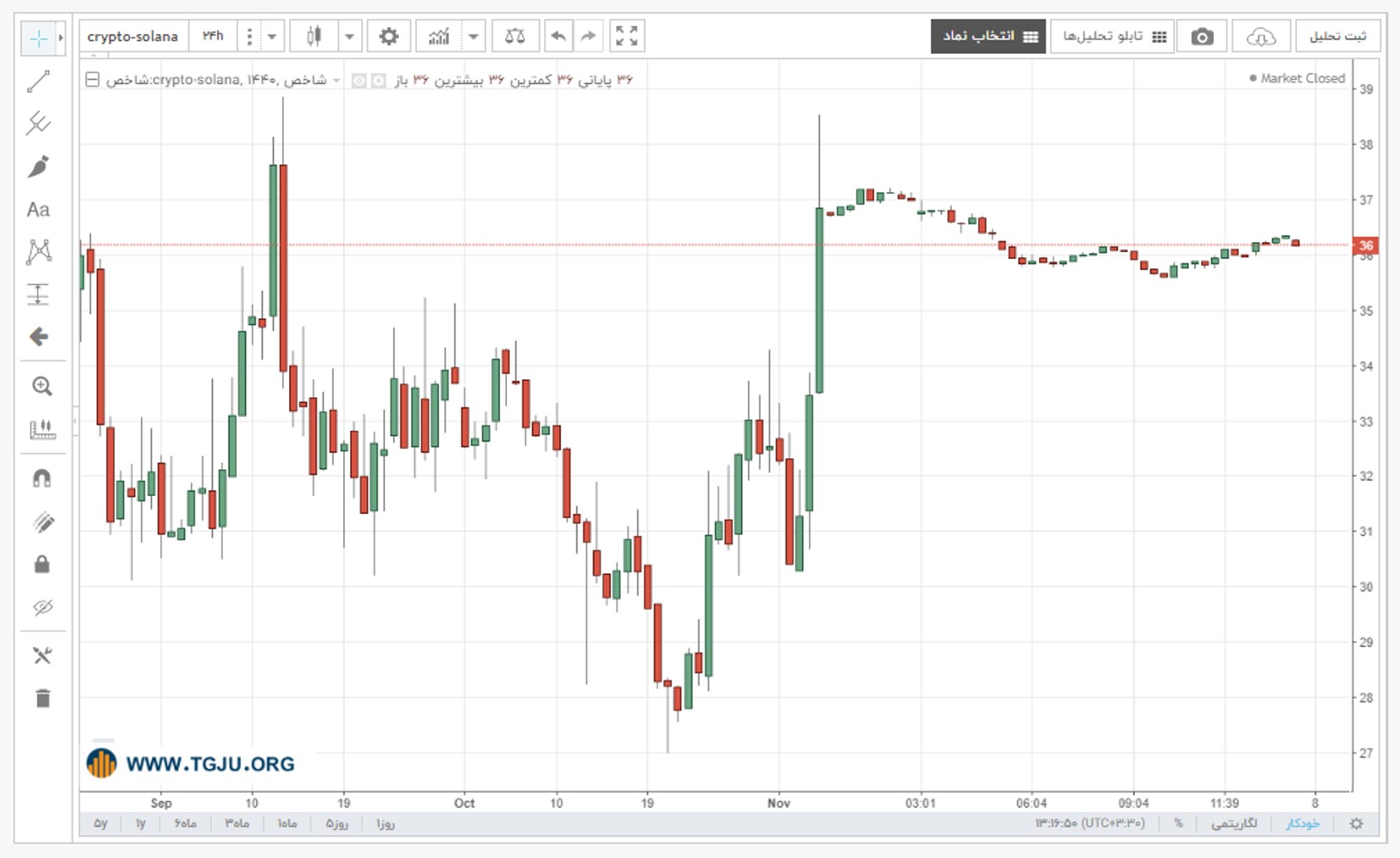Click the left arrow marker tool
The height and width of the screenshot is (858, 1400).
tap(39, 336)
